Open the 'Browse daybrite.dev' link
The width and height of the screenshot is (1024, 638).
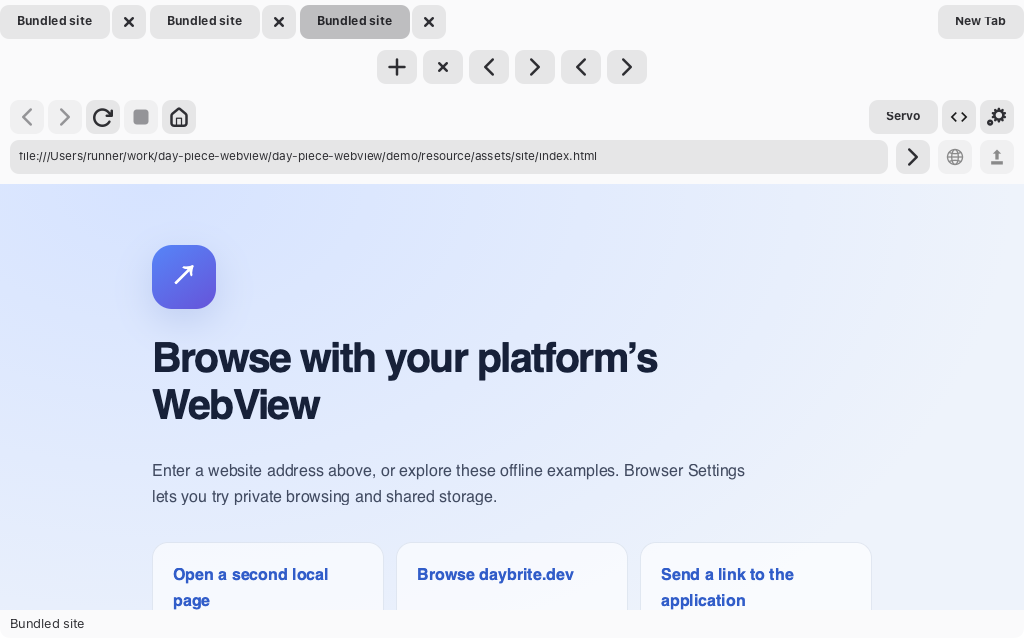pos(496,575)
